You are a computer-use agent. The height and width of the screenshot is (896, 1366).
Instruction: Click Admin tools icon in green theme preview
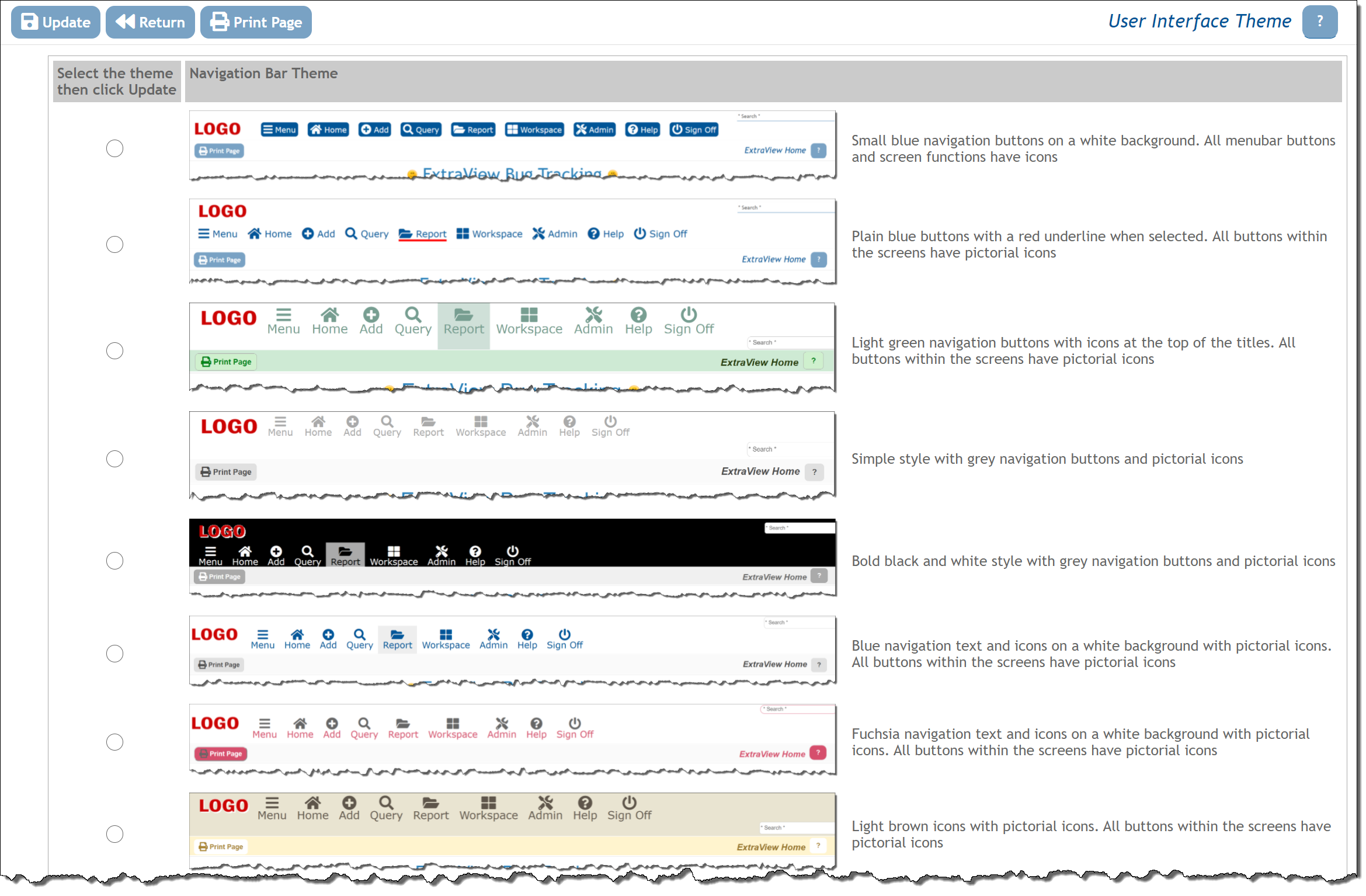[593, 315]
